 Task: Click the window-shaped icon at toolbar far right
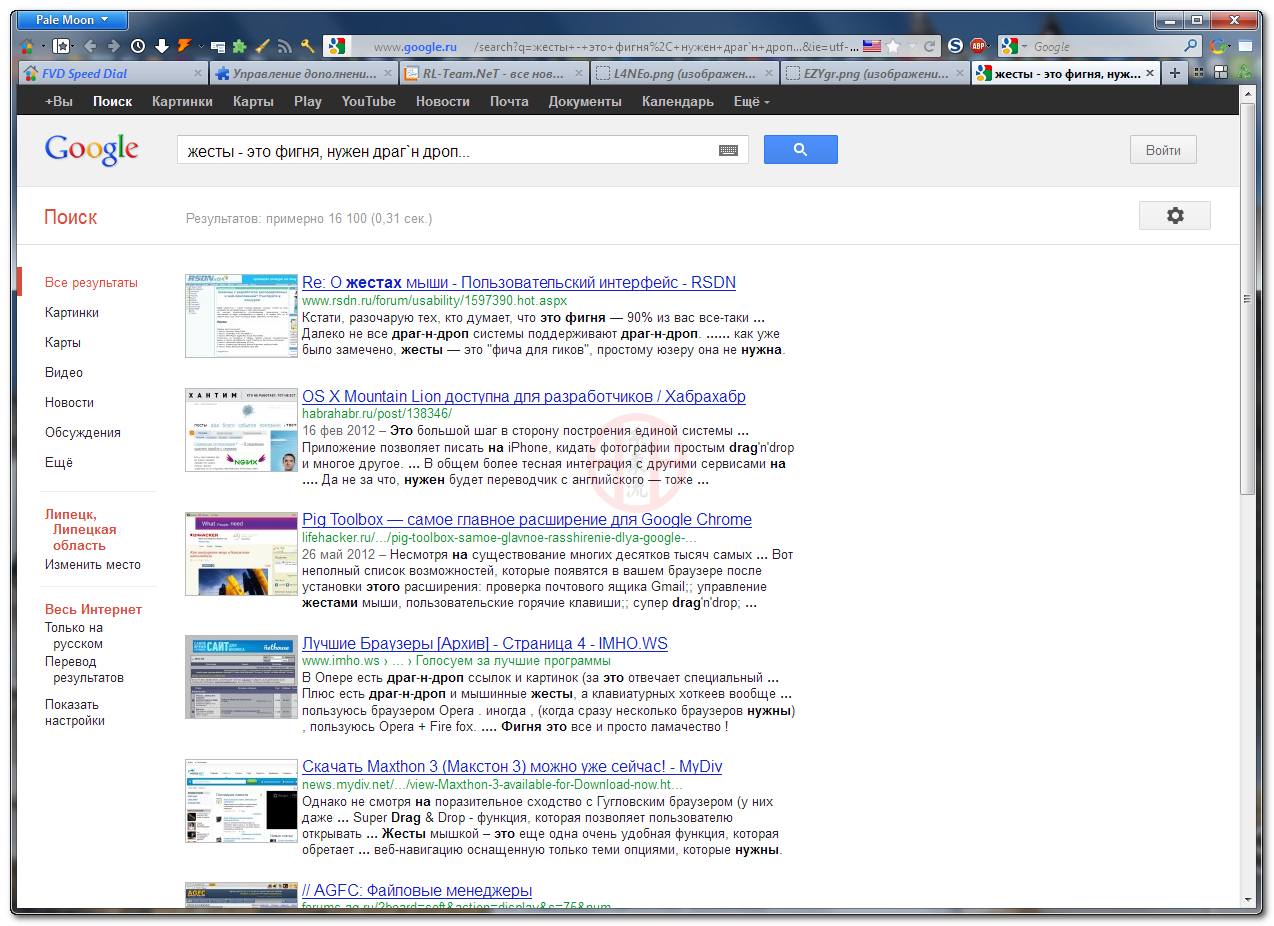click(1246, 46)
